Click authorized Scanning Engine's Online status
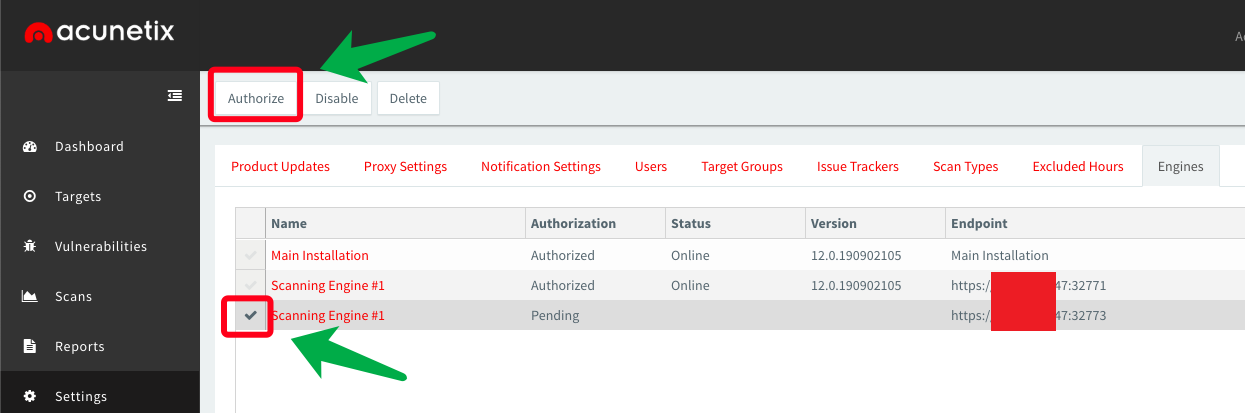The height and width of the screenshot is (413, 1245). pos(690,285)
